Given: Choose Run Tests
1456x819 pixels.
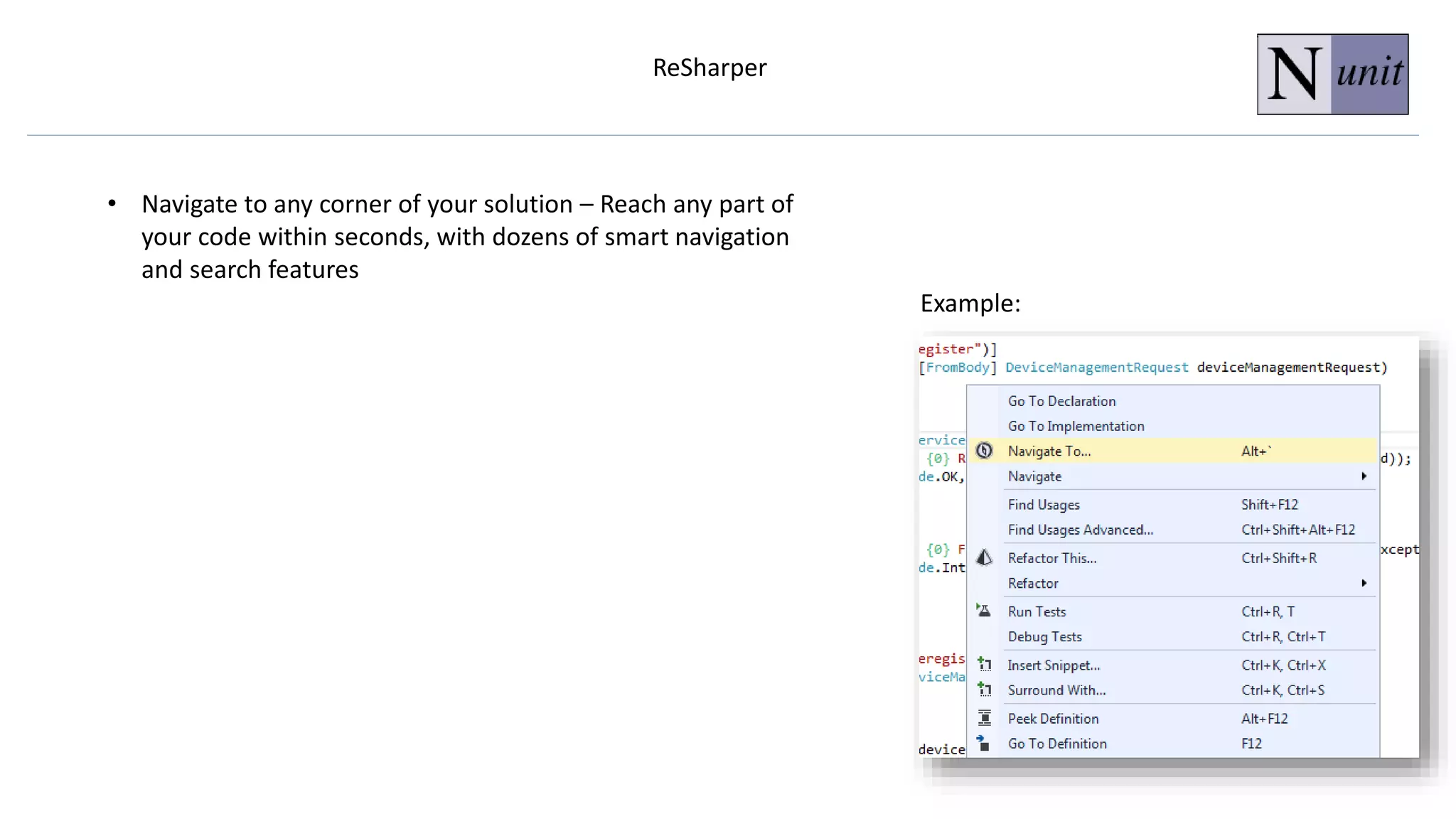Looking at the screenshot, I should coord(1172,611).
